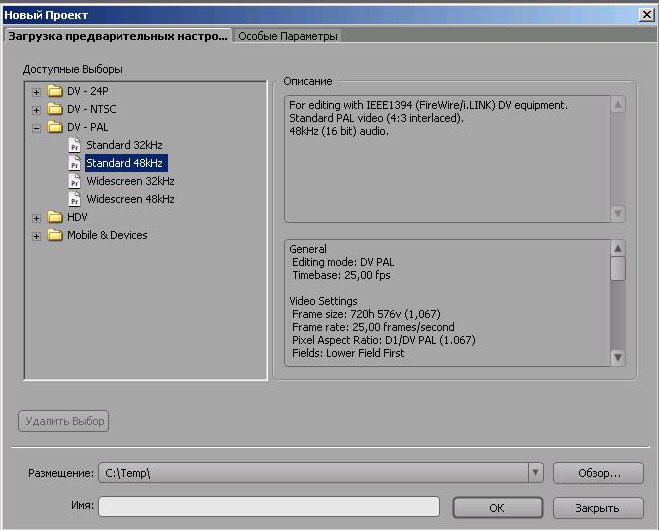Screen dimensions: 659x530
Task: Expand the DV - NTSC folder
Action: coord(37,110)
